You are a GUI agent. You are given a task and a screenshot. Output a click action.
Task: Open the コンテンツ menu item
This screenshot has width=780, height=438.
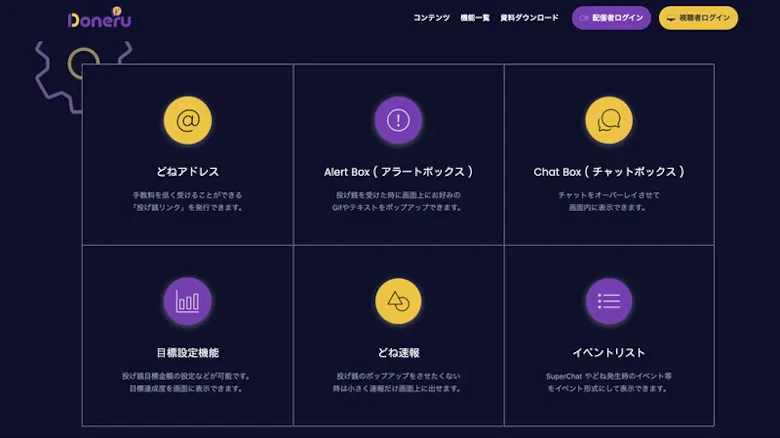point(432,18)
